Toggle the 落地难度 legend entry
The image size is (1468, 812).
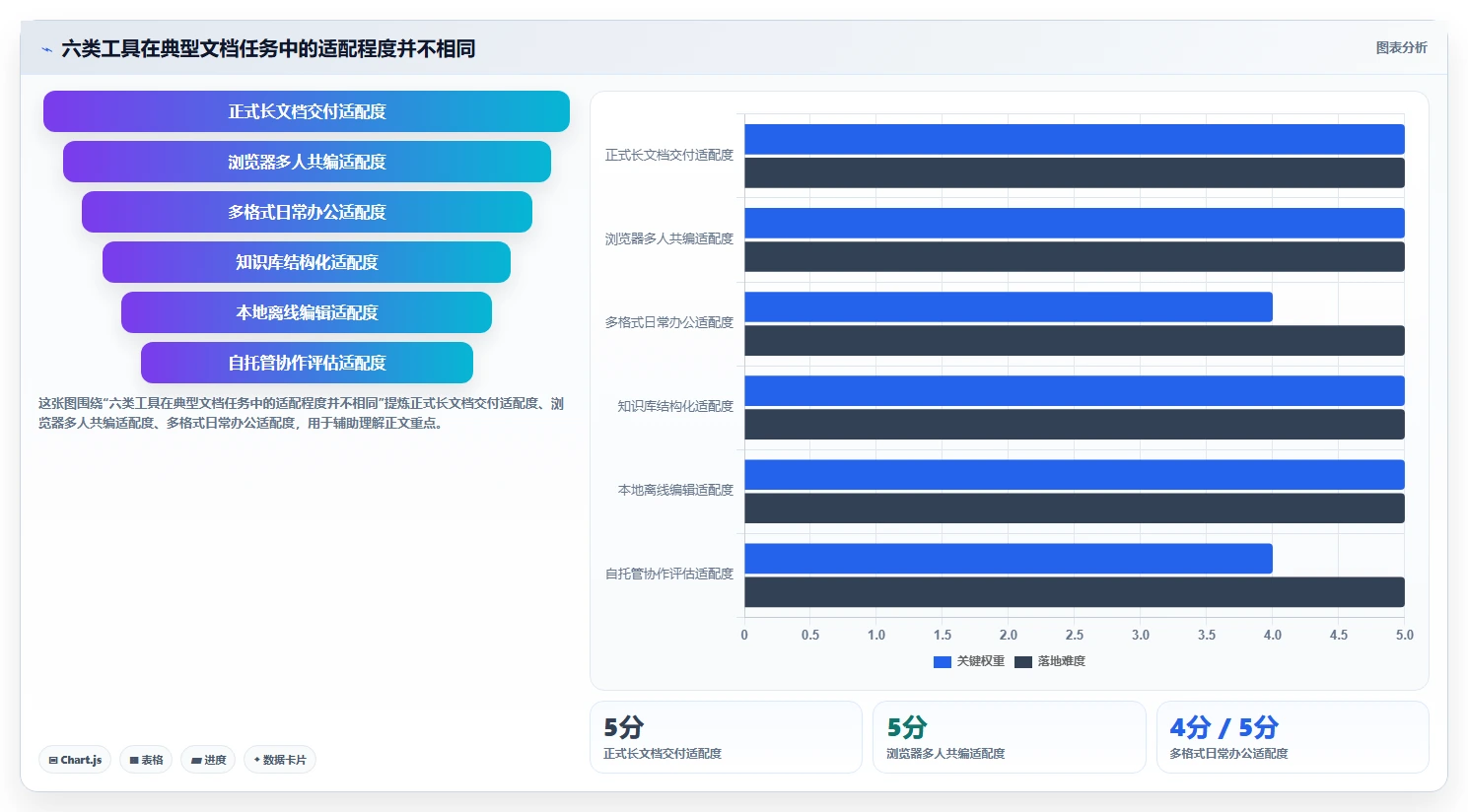[1050, 661]
